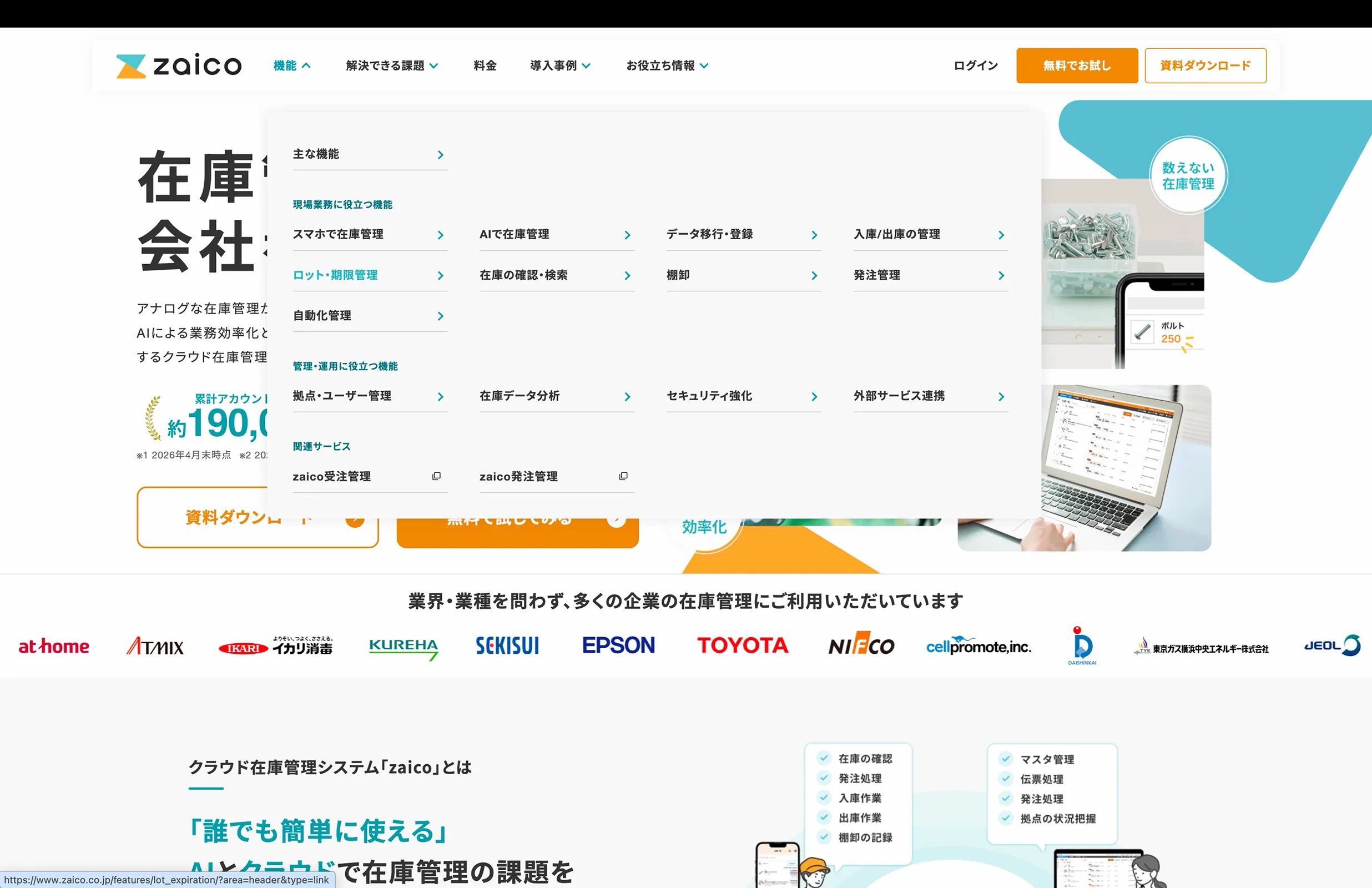Click the at home company logo
1372x888 pixels.
pos(54,647)
